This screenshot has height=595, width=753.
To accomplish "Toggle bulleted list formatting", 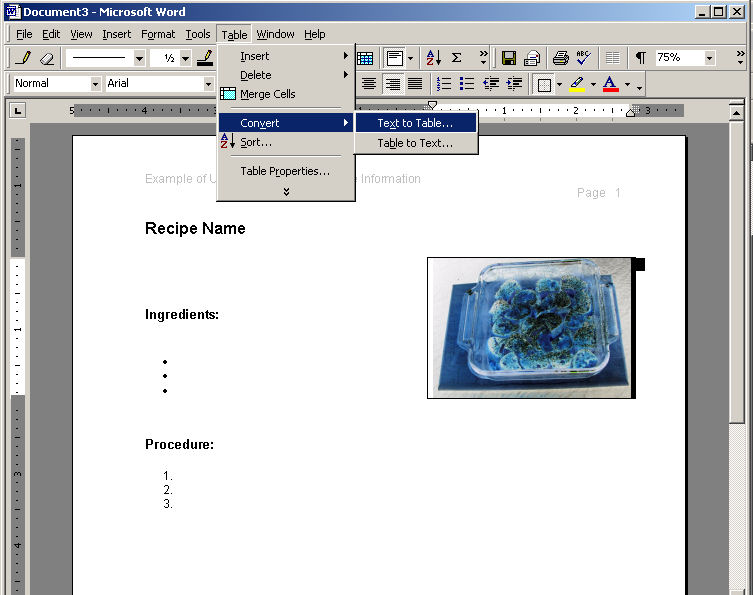I will point(467,84).
